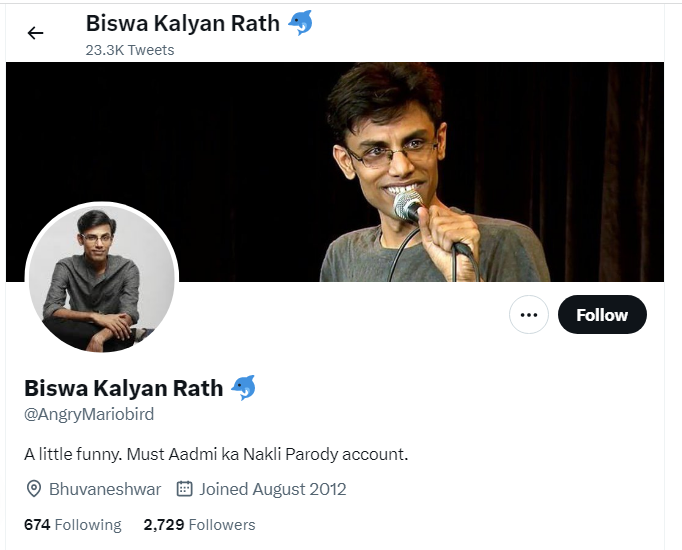
Task: Click the bio text about Parody account
Action: coord(216,454)
